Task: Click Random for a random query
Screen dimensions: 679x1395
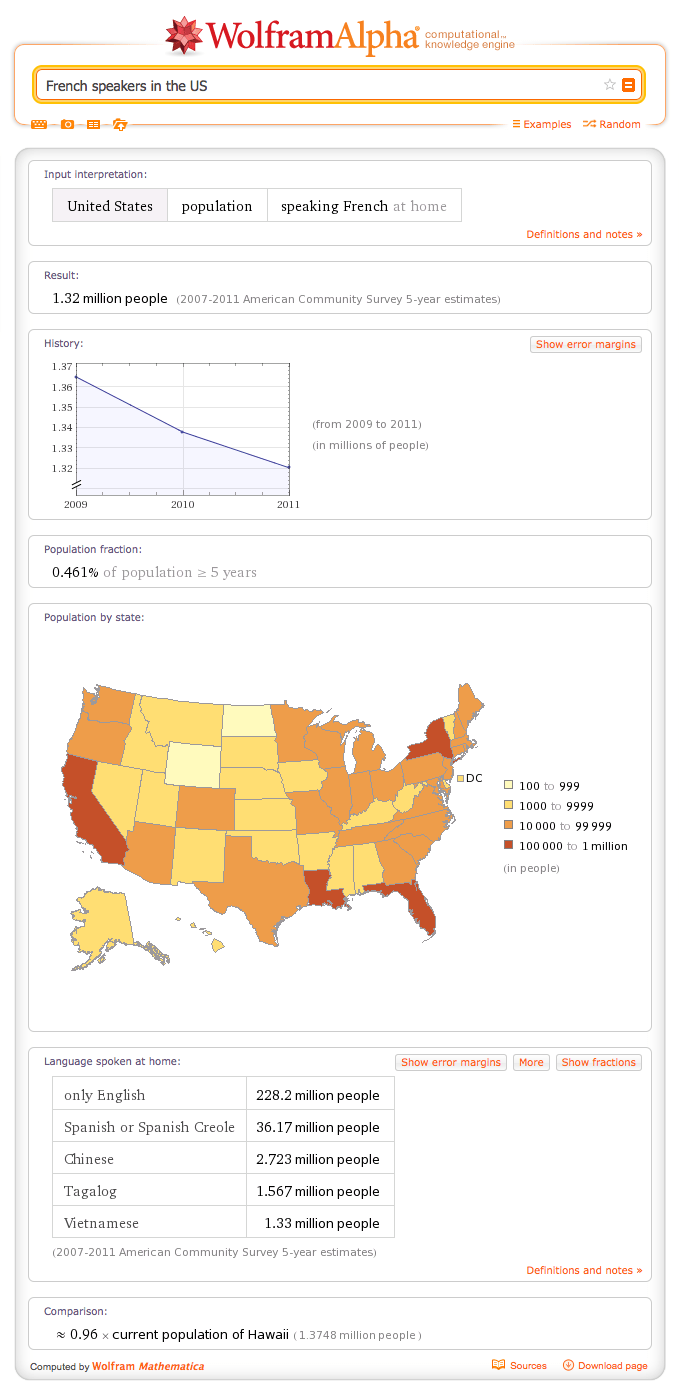Action: (x=615, y=123)
